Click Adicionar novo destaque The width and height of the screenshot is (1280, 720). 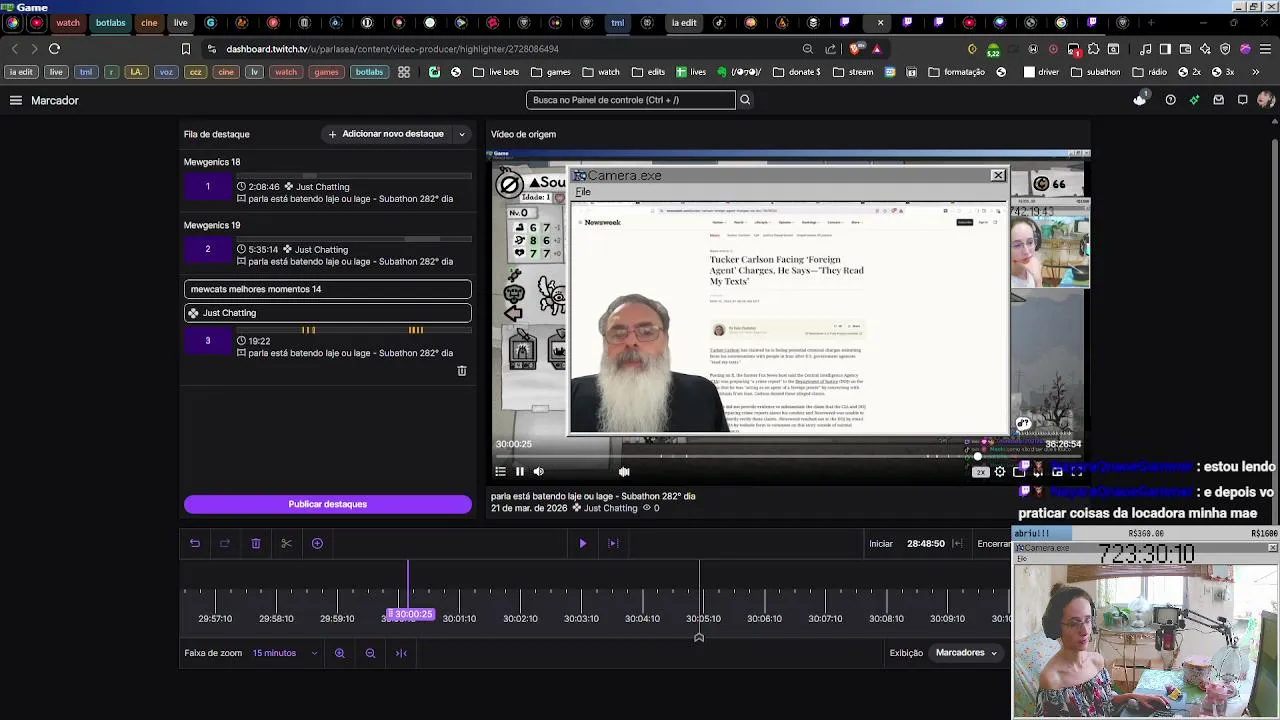point(386,134)
